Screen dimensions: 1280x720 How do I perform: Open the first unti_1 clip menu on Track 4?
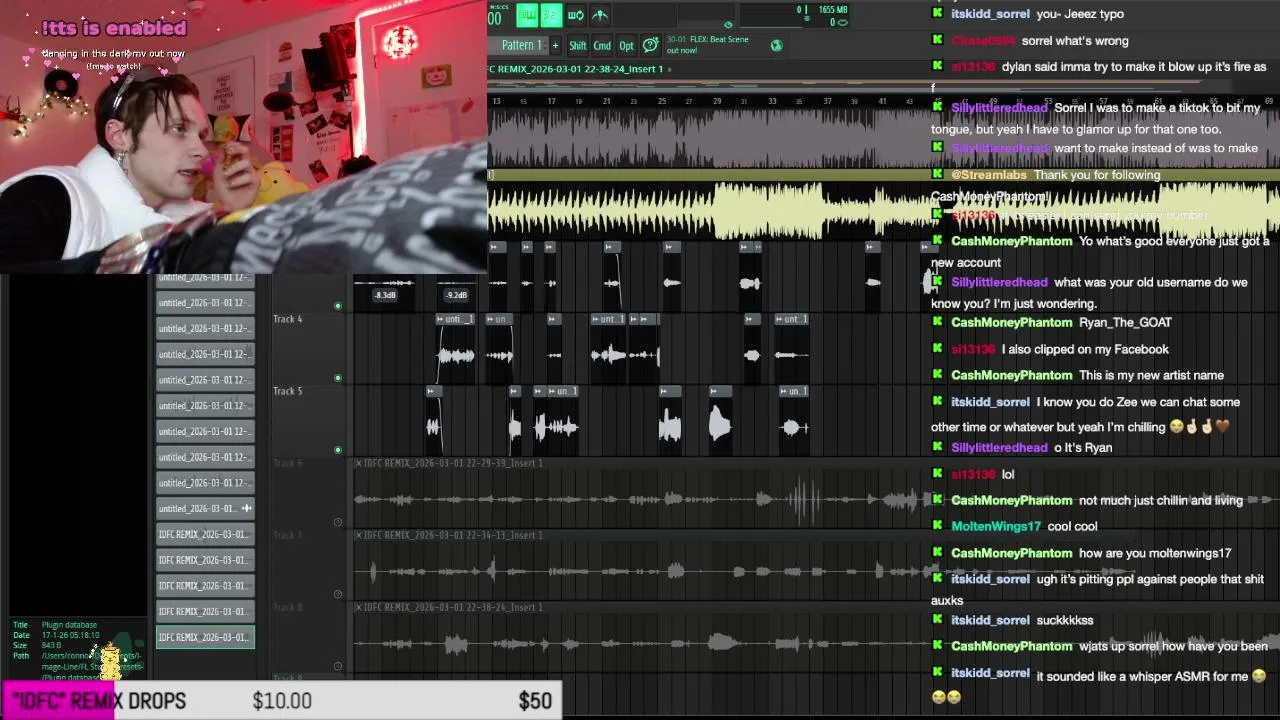coord(455,319)
